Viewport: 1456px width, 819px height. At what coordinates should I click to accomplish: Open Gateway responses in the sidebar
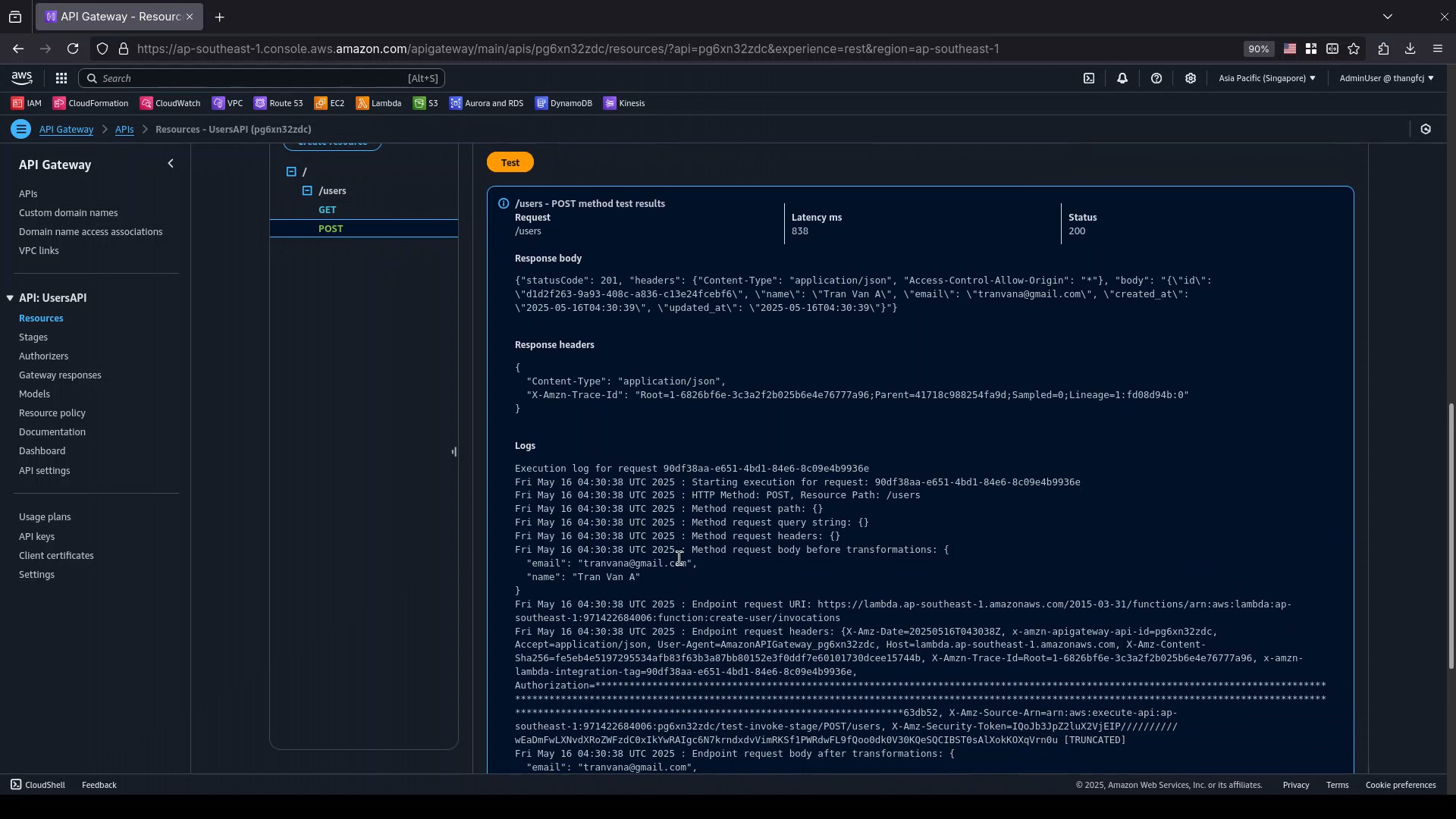[60, 375]
